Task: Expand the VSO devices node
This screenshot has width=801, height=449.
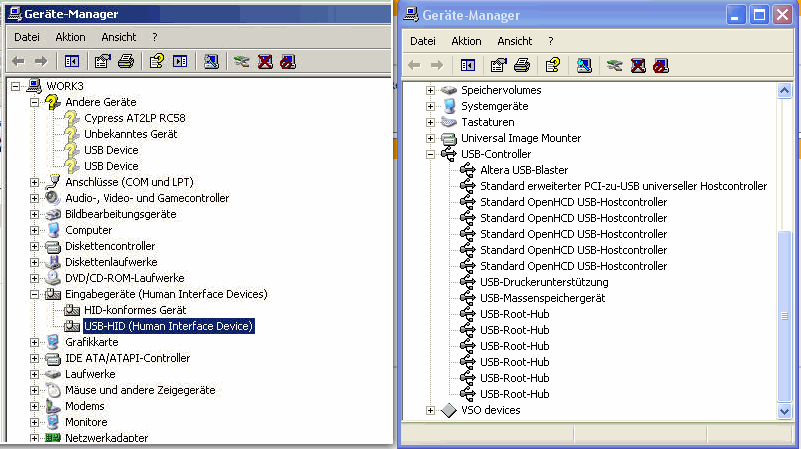Action: coord(431,410)
